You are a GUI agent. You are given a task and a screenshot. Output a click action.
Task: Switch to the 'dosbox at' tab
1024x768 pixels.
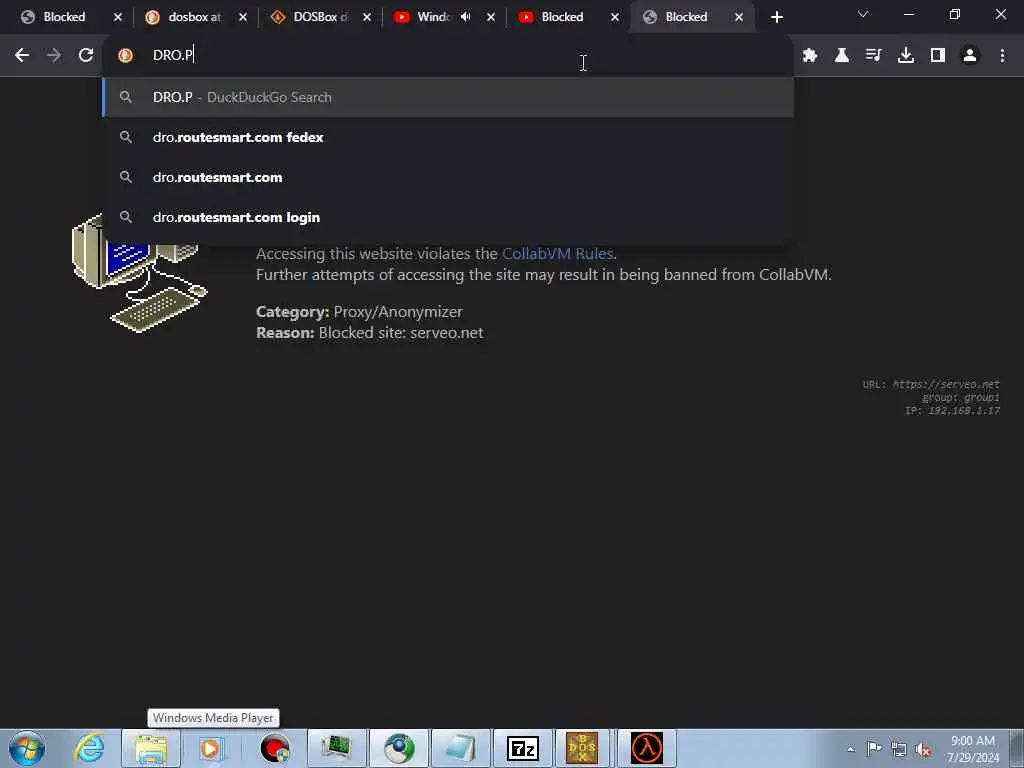coord(195,17)
